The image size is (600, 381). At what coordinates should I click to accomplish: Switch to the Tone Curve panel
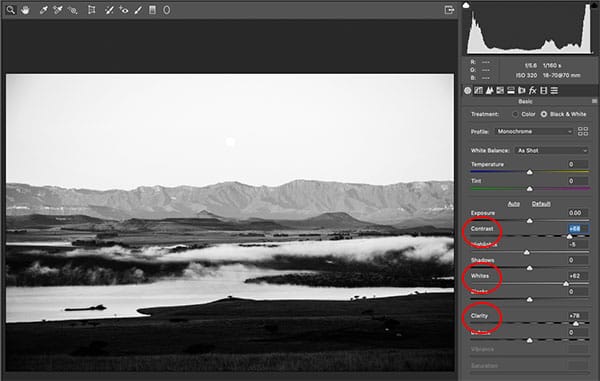tap(478, 91)
